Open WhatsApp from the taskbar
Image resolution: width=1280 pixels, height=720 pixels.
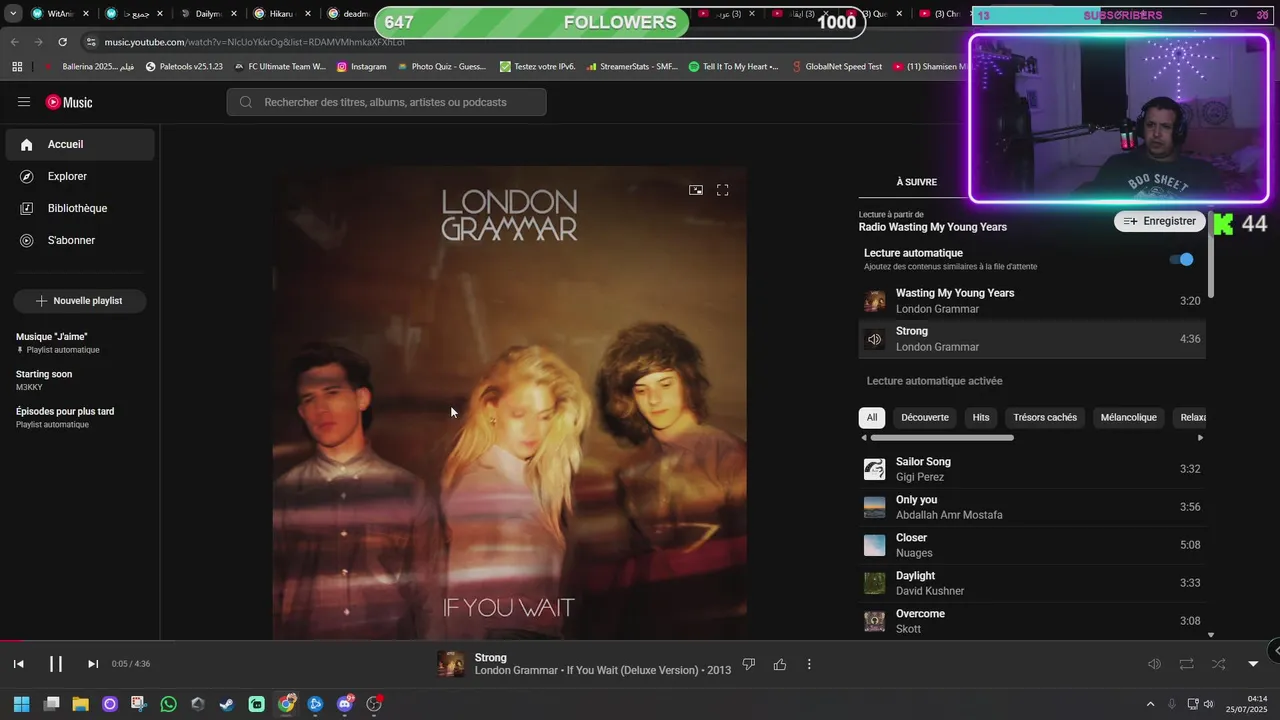click(168, 704)
